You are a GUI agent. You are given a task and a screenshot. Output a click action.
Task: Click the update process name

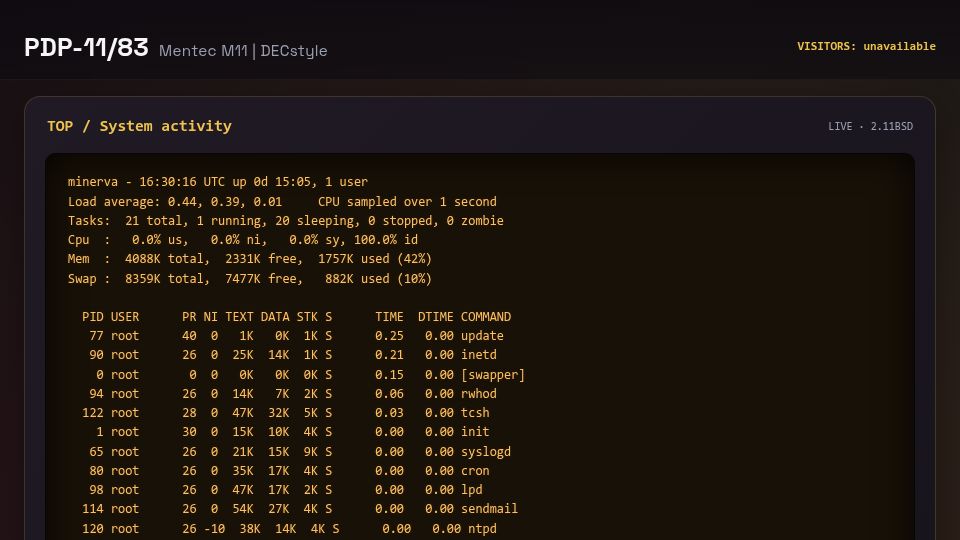[x=482, y=336]
